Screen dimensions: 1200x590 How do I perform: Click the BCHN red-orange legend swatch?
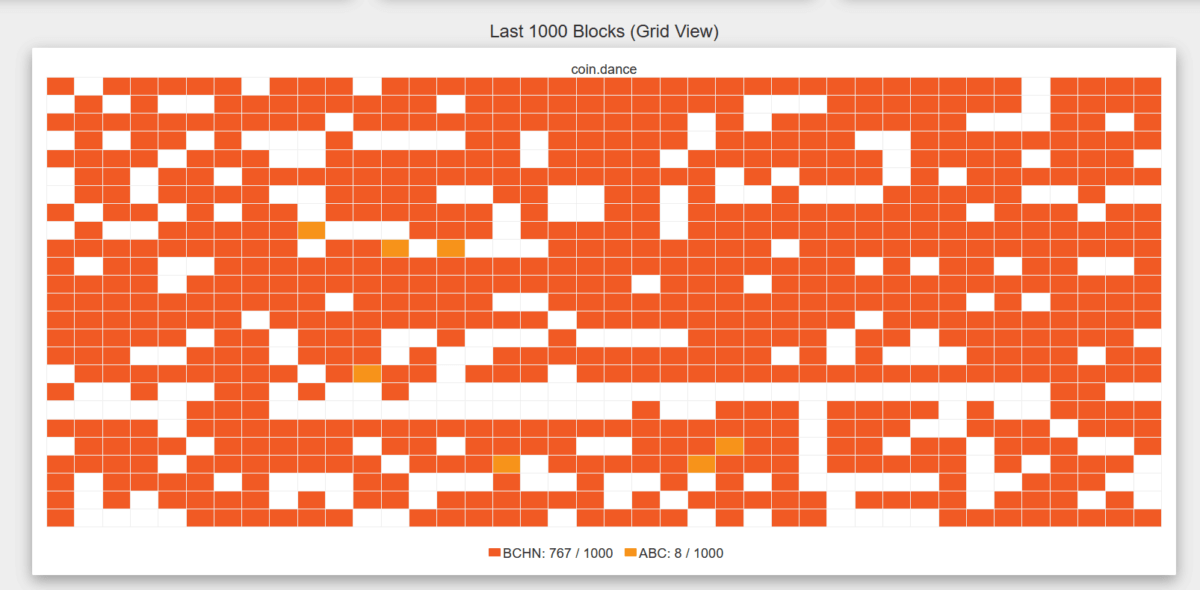[x=494, y=553]
